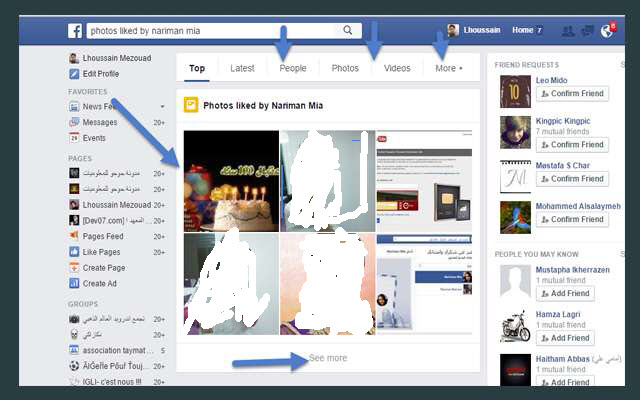
Task: Click the association taymat group icon
Action: 74,350
